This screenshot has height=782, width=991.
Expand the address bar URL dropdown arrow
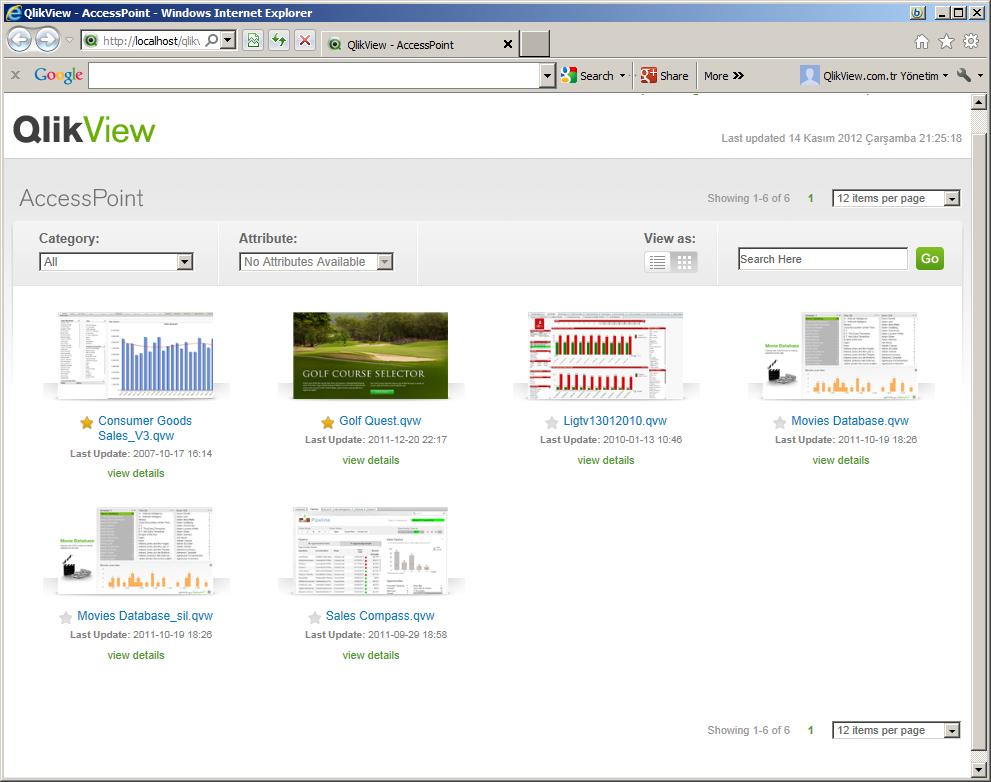click(x=229, y=40)
